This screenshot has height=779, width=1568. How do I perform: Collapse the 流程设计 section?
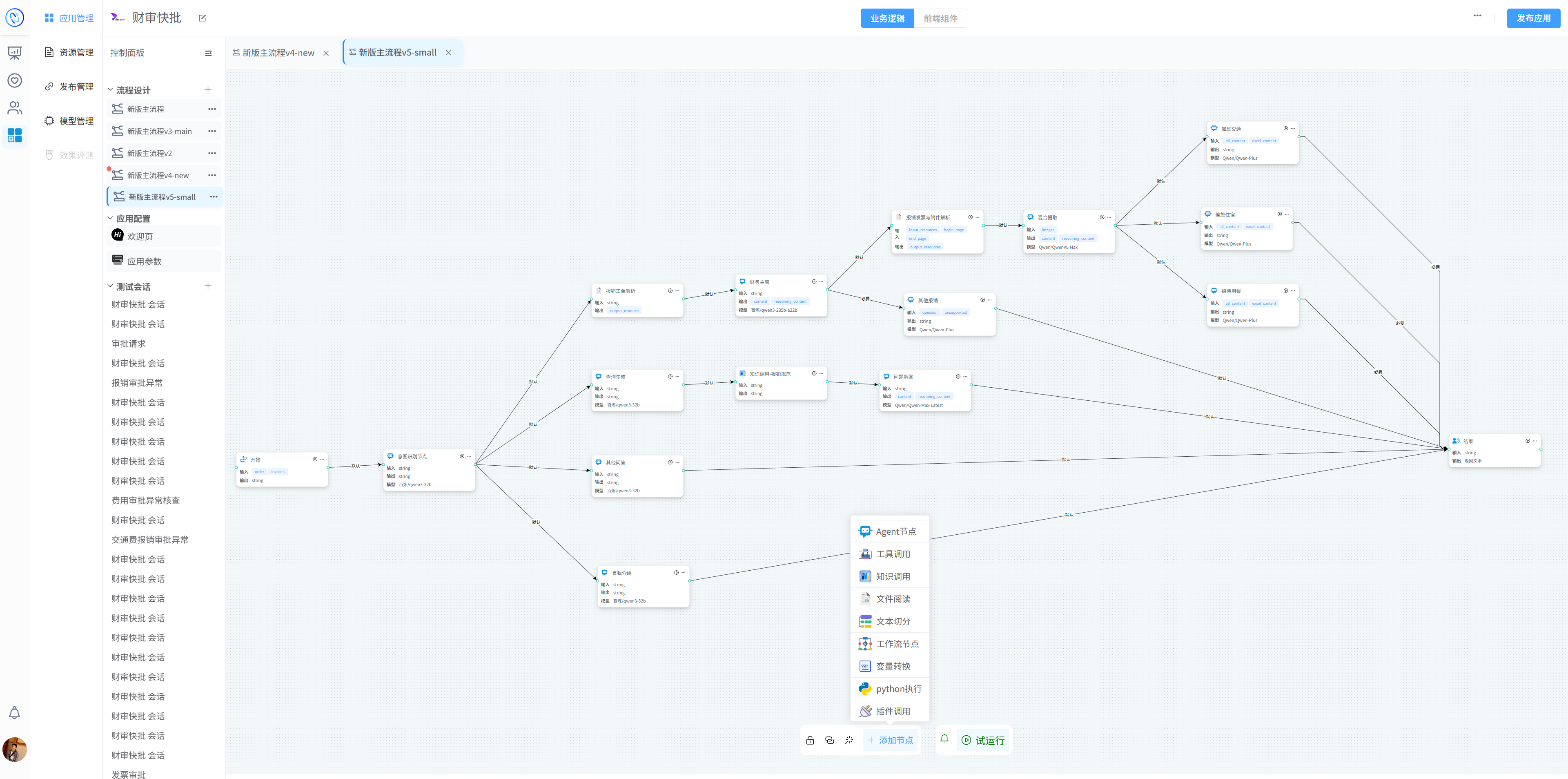pos(111,90)
